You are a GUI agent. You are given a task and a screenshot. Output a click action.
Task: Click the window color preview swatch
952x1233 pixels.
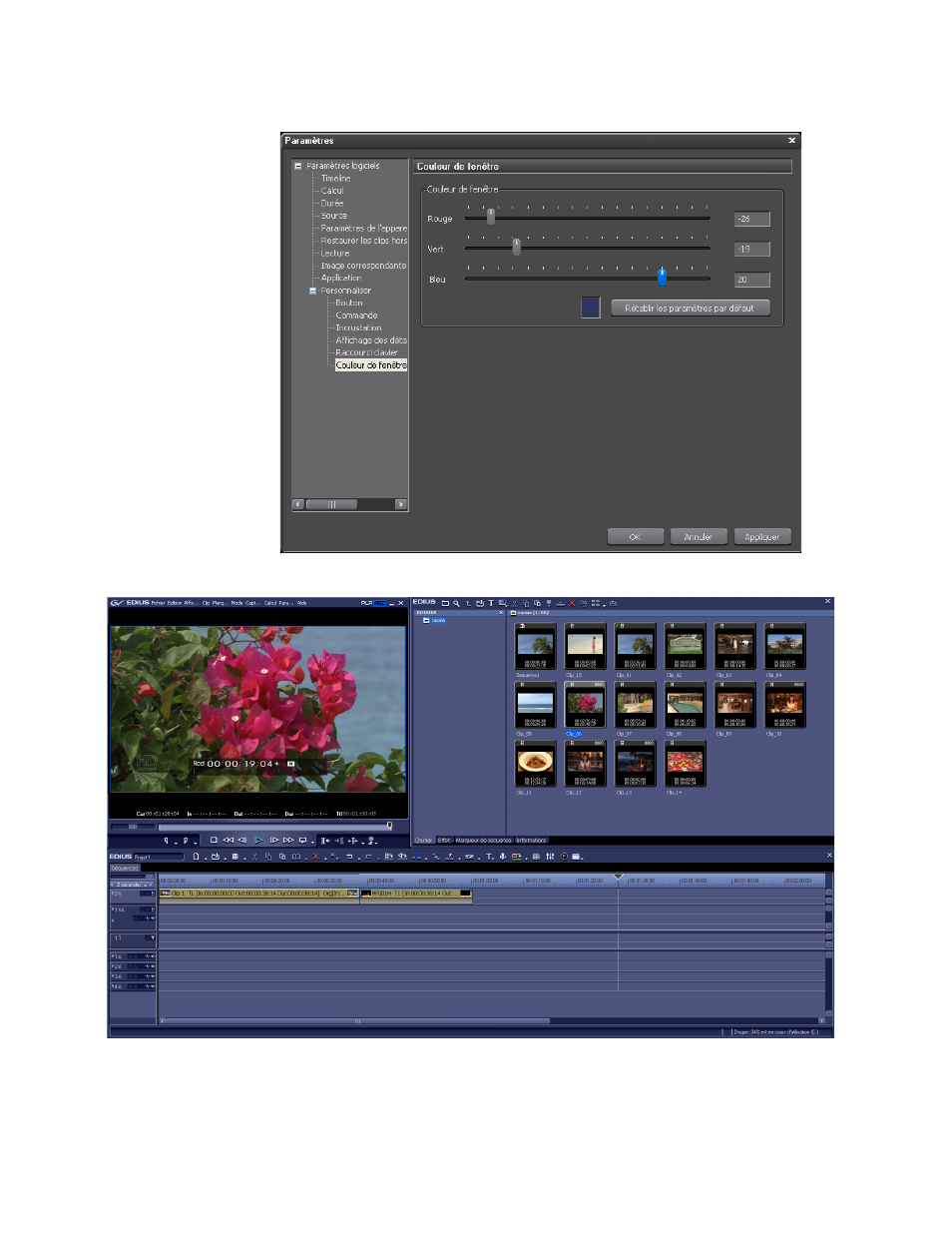591,308
